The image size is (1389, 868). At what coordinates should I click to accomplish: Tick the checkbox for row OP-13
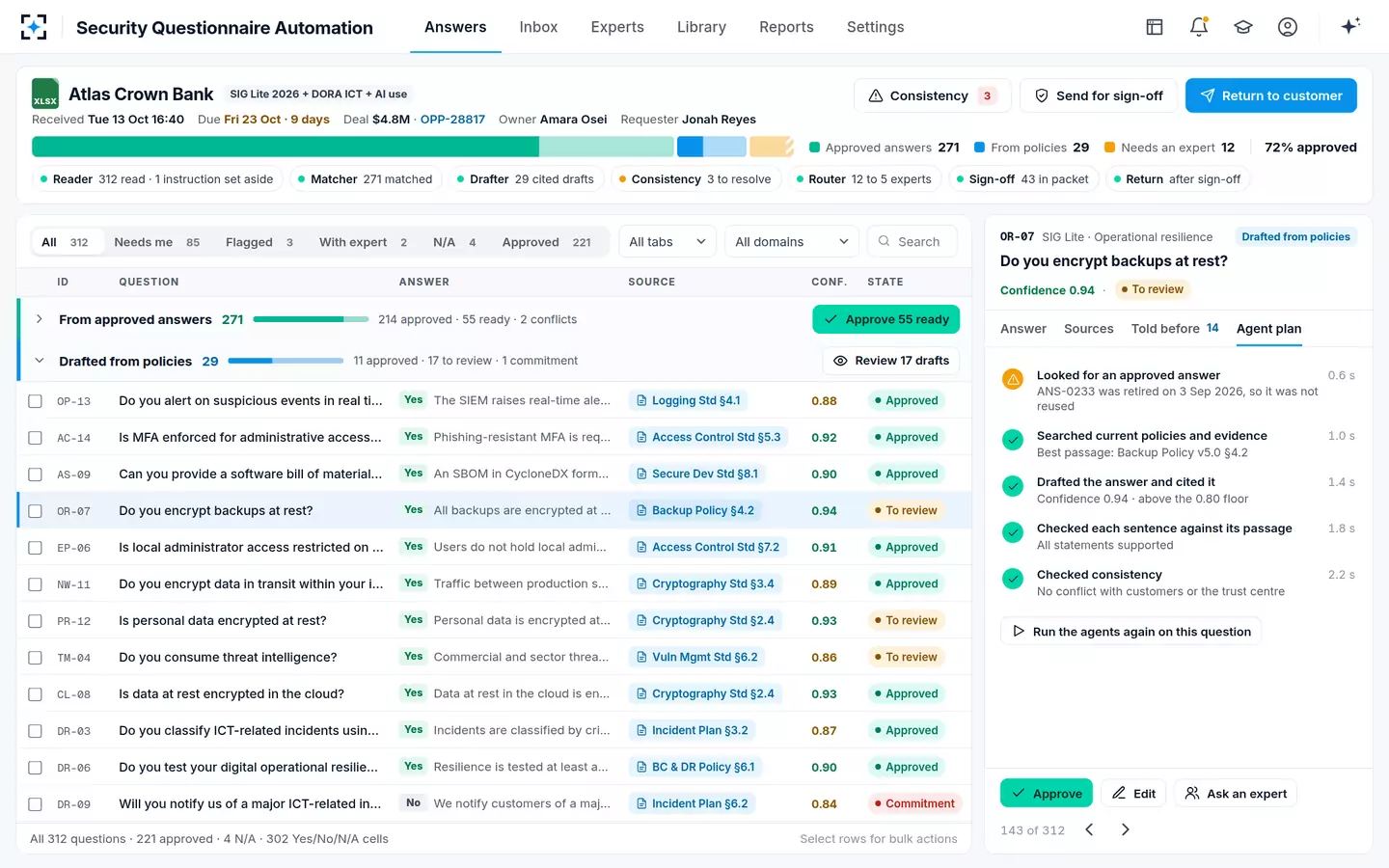[36, 401]
